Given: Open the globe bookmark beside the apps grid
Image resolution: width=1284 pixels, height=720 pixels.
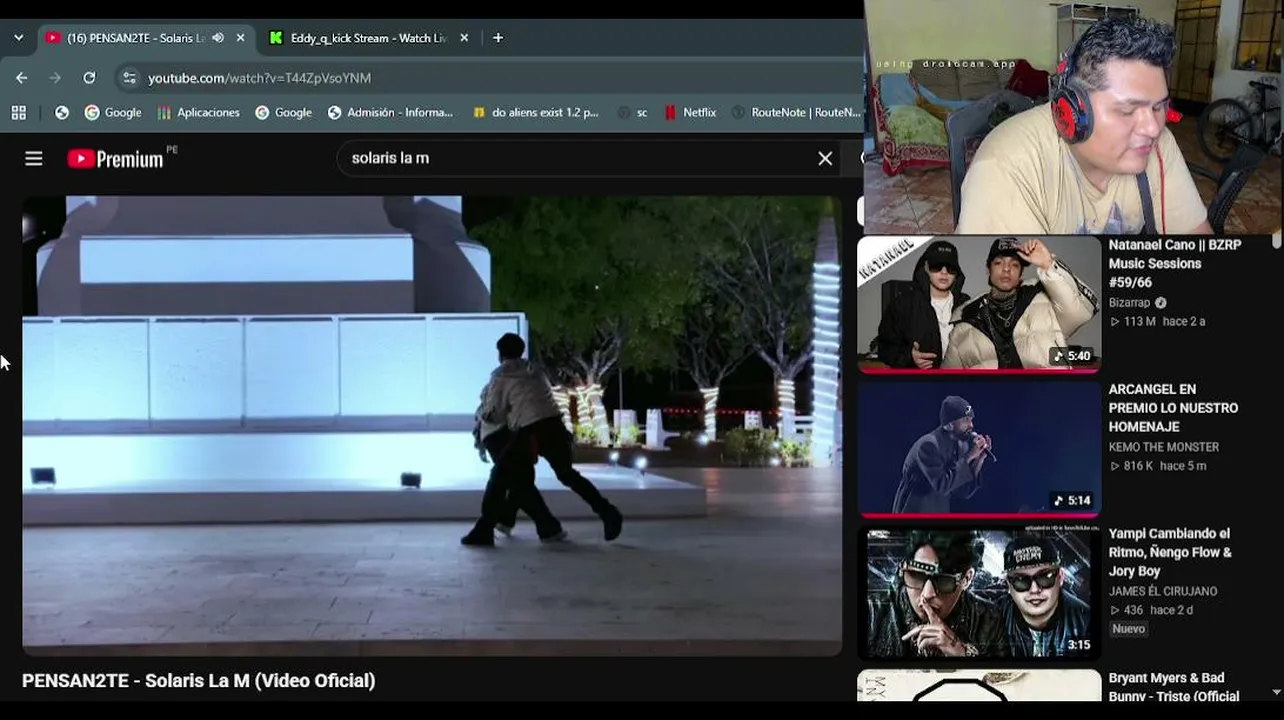Looking at the screenshot, I should coord(62,113).
